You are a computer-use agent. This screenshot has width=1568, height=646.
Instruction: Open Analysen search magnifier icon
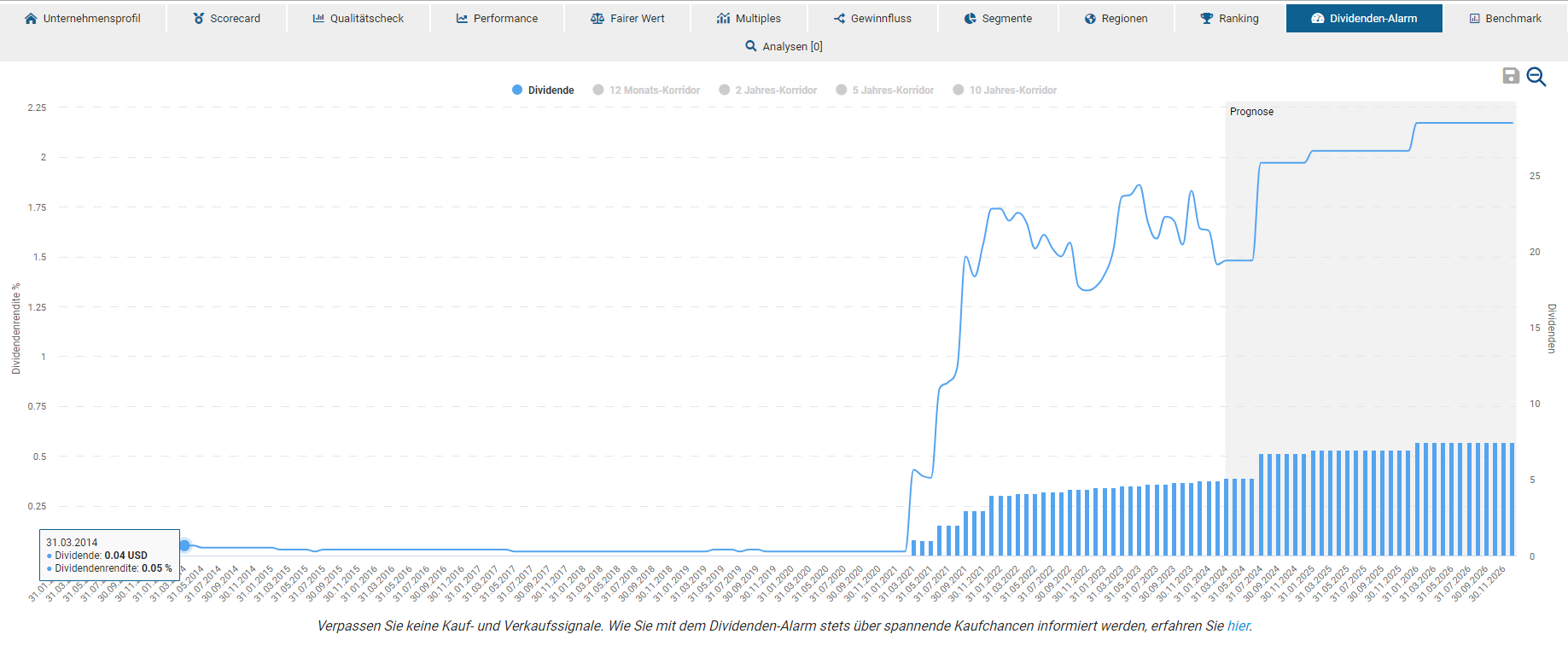[751, 46]
